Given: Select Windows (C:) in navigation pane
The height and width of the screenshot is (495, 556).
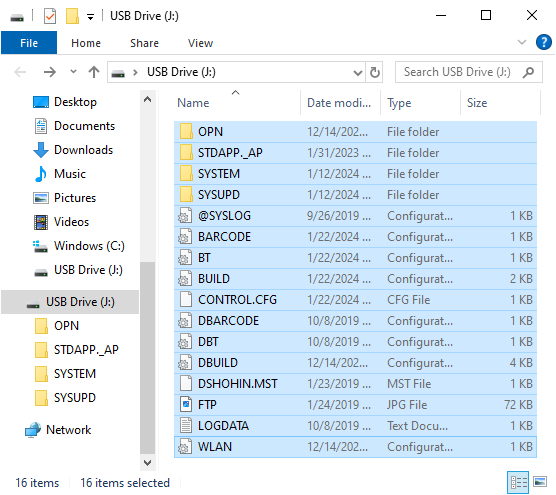Looking at the screenshot, I should 79,246.
